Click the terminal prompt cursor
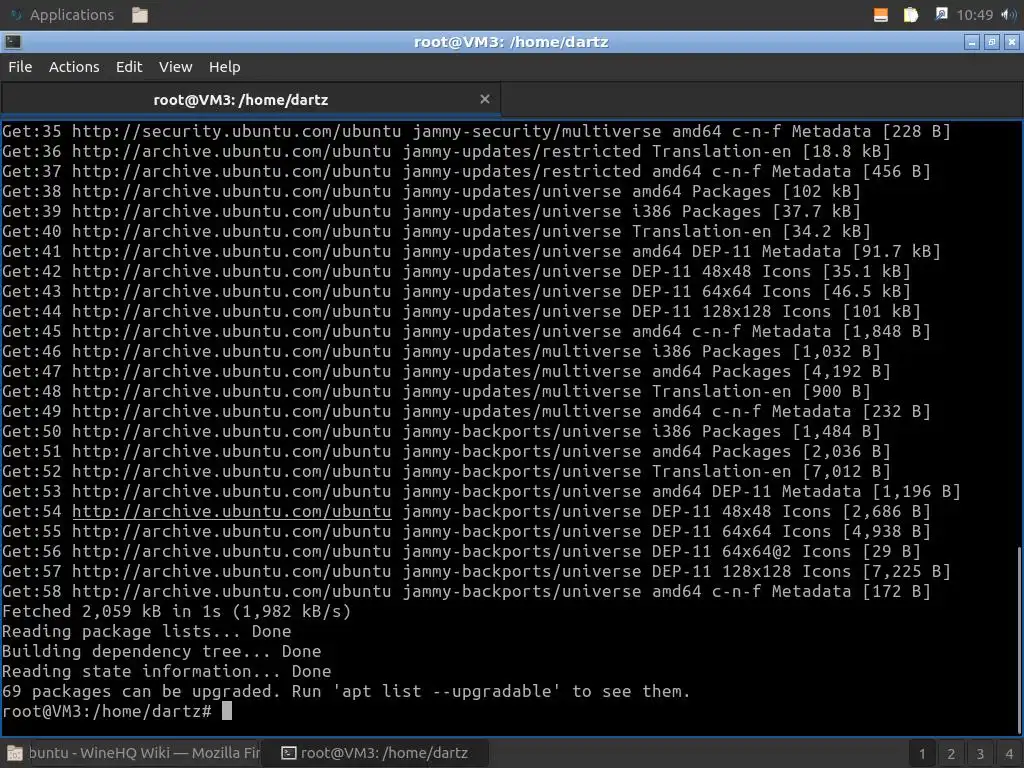 click(x=227, y=711)
